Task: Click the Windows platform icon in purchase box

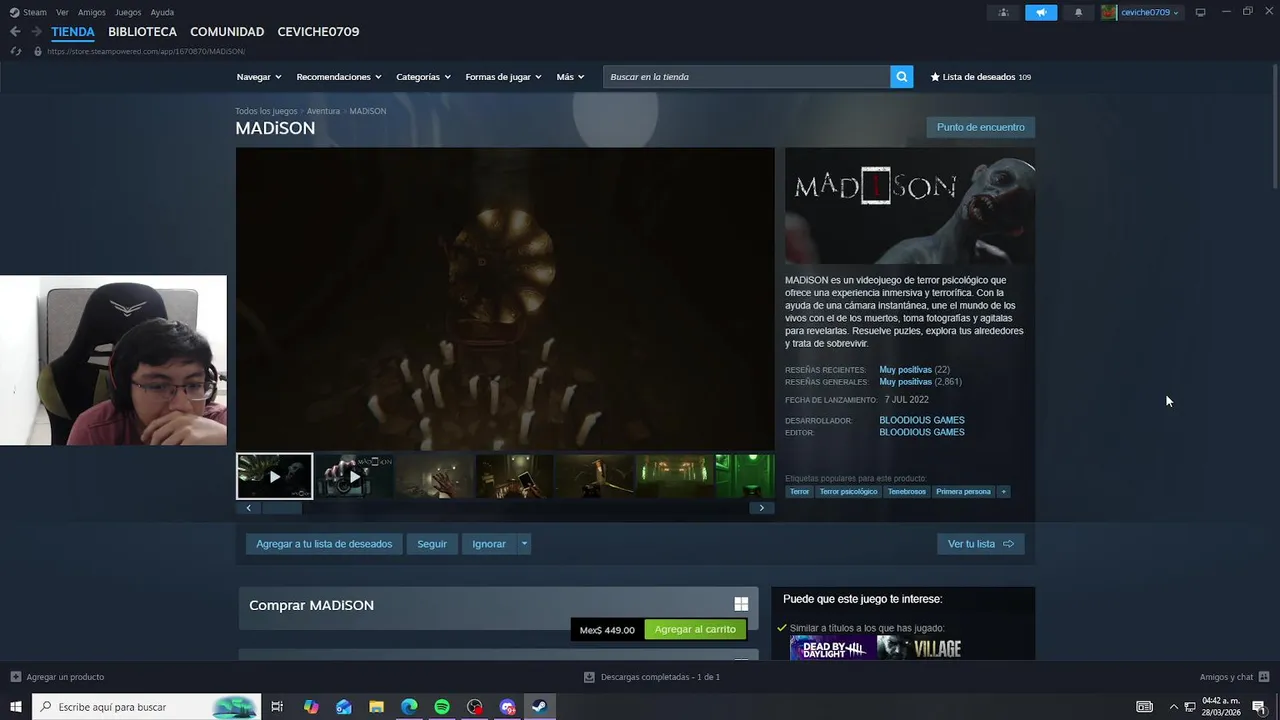Action: 741,604
